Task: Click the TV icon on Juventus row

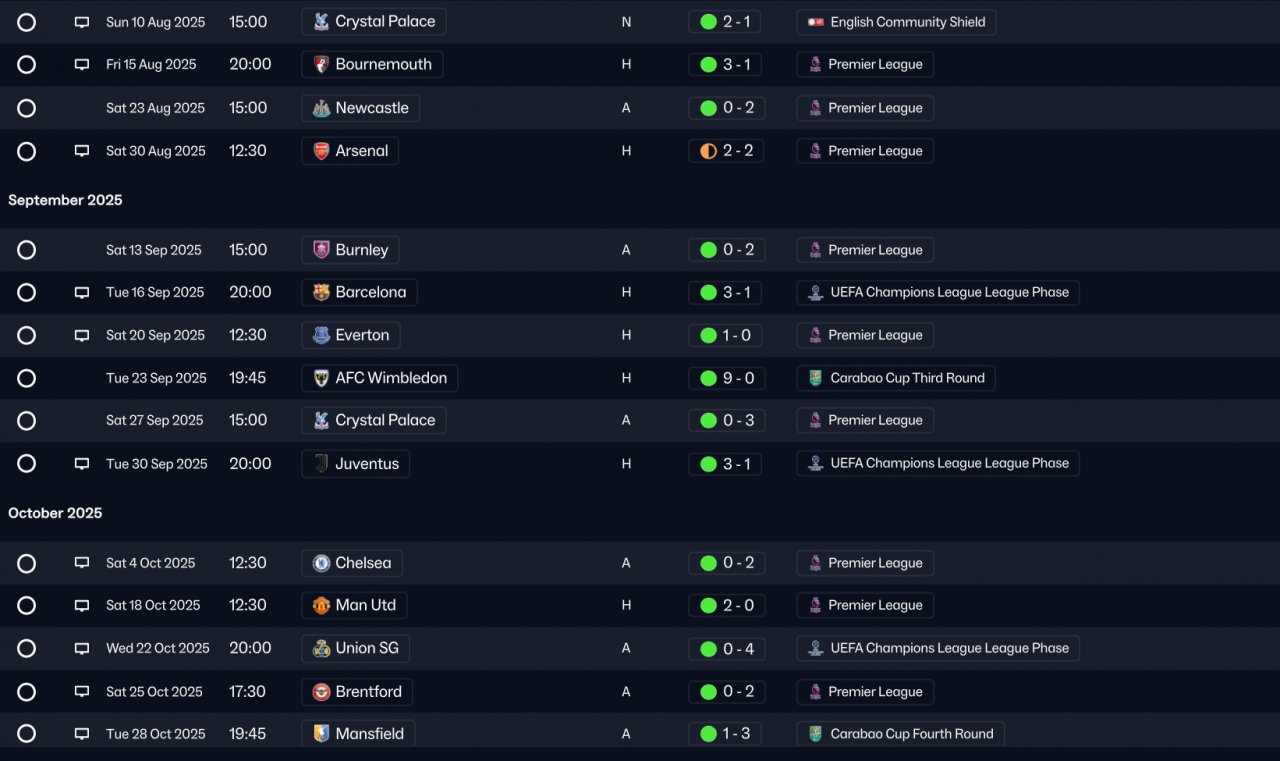Action: (x=82, y=464)
